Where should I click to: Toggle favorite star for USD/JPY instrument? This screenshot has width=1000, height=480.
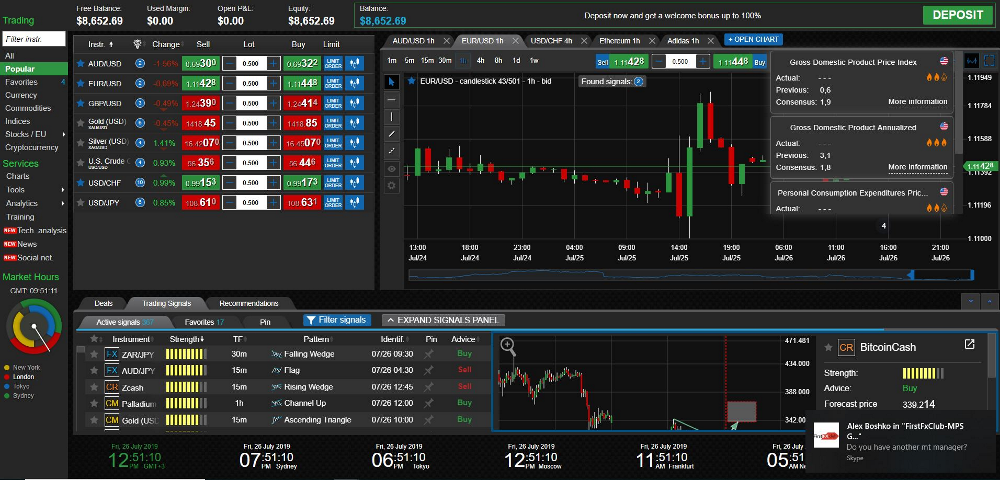pyautogui.click(x=80, y=203)
